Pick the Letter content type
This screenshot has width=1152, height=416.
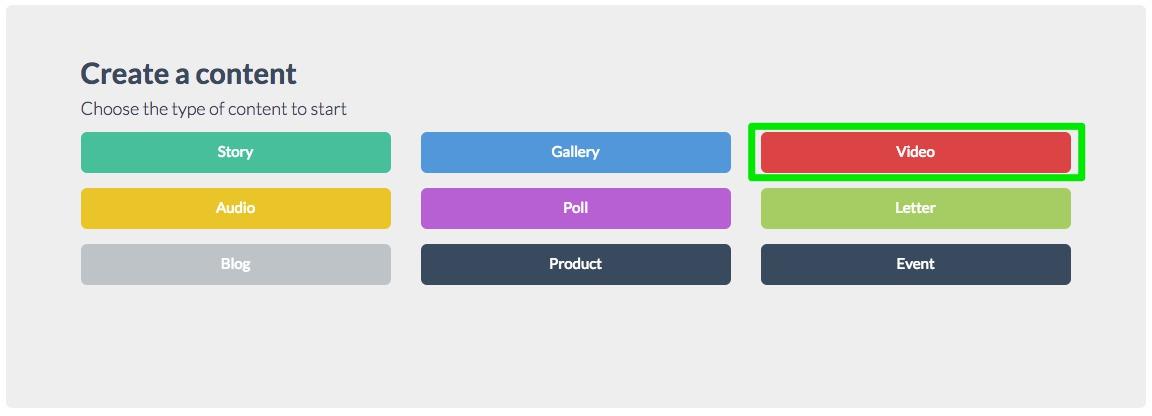click(915, 208)
